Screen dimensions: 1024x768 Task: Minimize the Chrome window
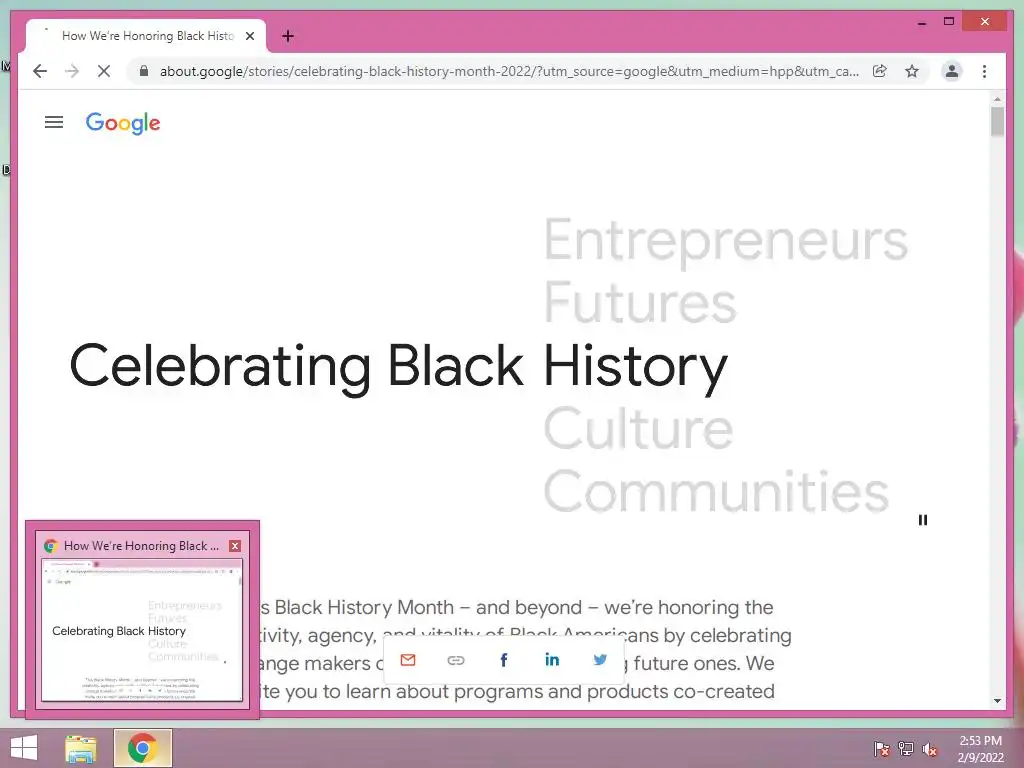click(x=921, y=22)
